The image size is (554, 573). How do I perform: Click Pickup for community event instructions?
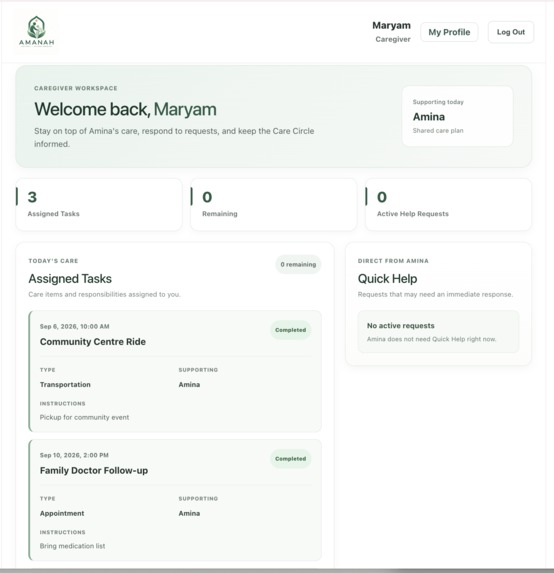click(x=84, y=417)
